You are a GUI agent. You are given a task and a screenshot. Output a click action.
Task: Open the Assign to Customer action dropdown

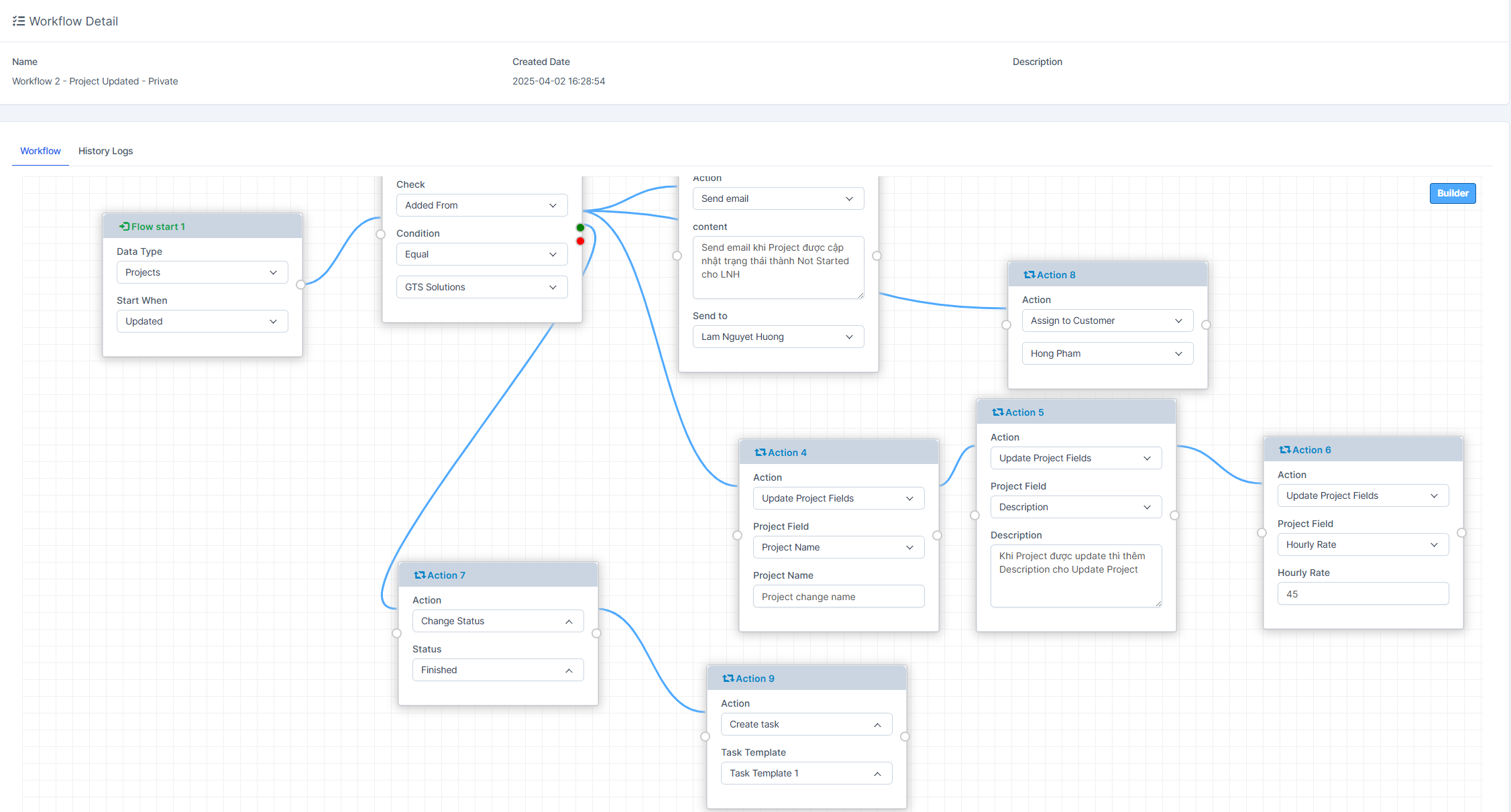coord(1107,321)
